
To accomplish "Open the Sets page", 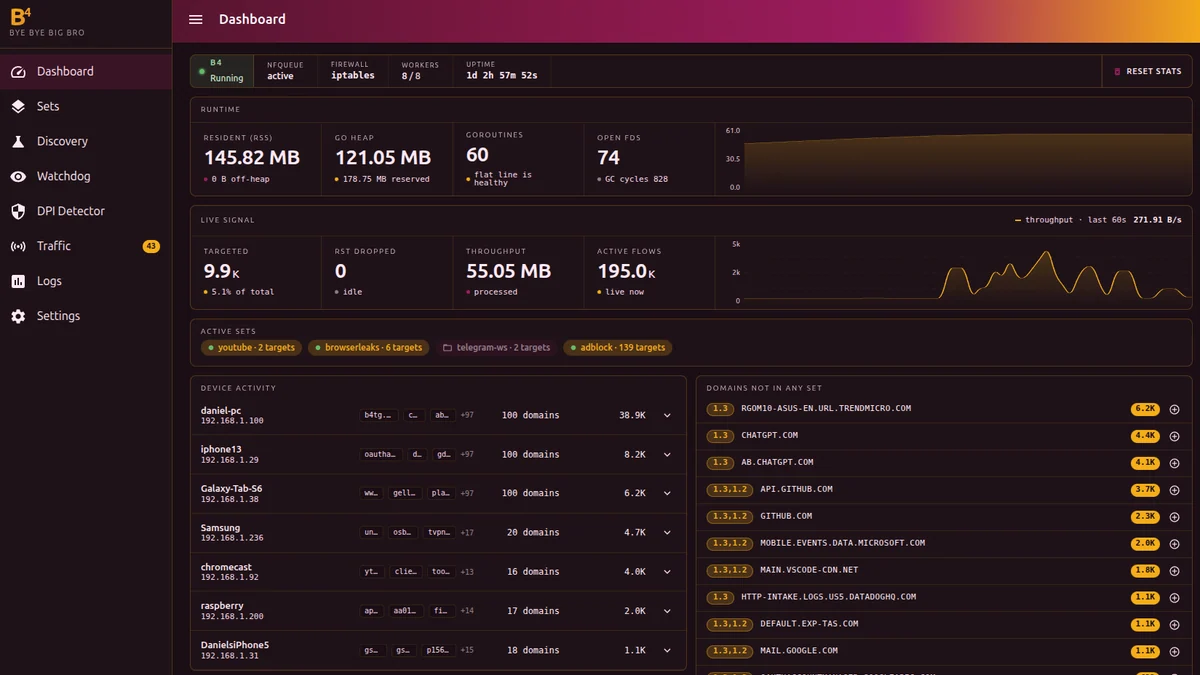I will coord(86,107).
